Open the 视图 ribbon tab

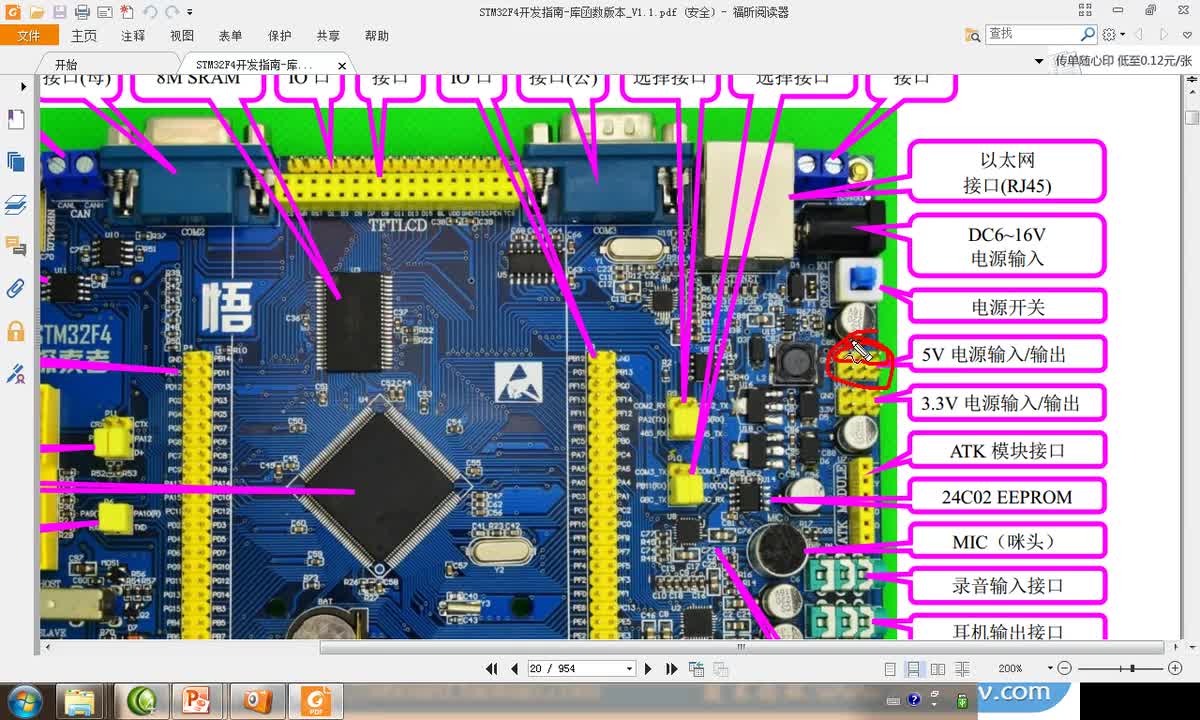click(182, 35)
